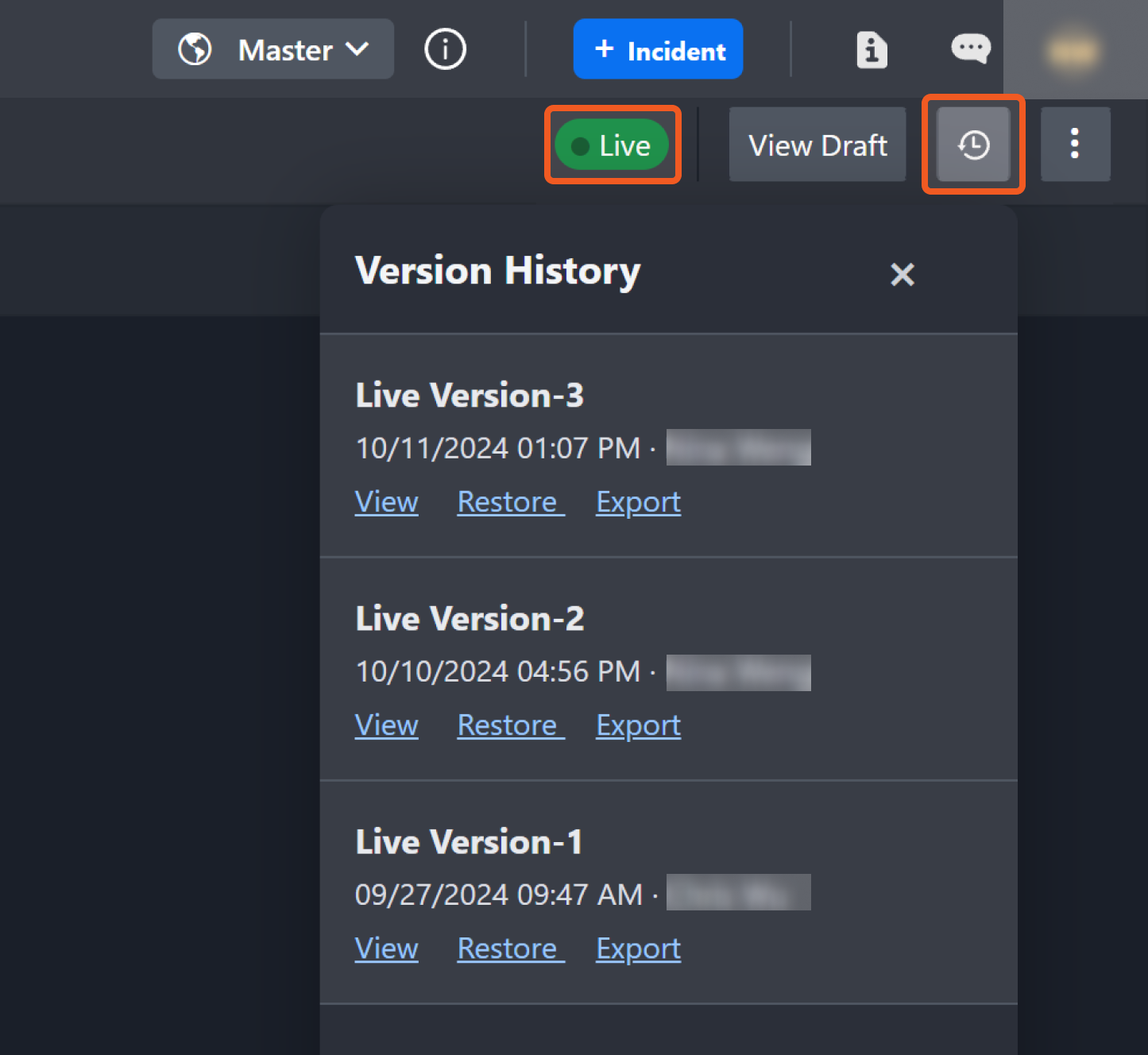Restore Live Version-2
Viewport: 1148px width, 1055px height.
click(510, 725)
